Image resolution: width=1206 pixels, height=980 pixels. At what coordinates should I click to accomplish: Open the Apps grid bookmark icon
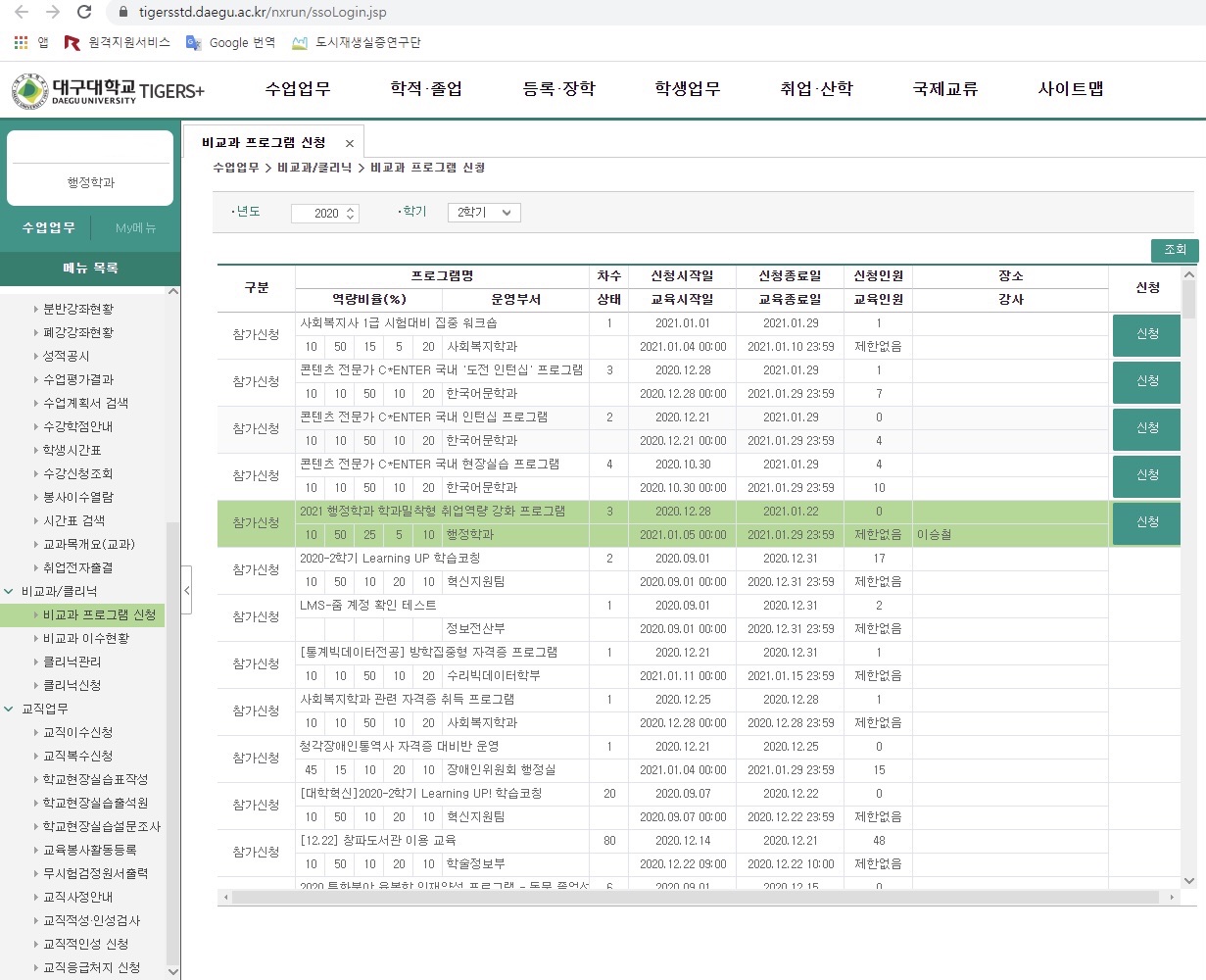tap(22, 43)
